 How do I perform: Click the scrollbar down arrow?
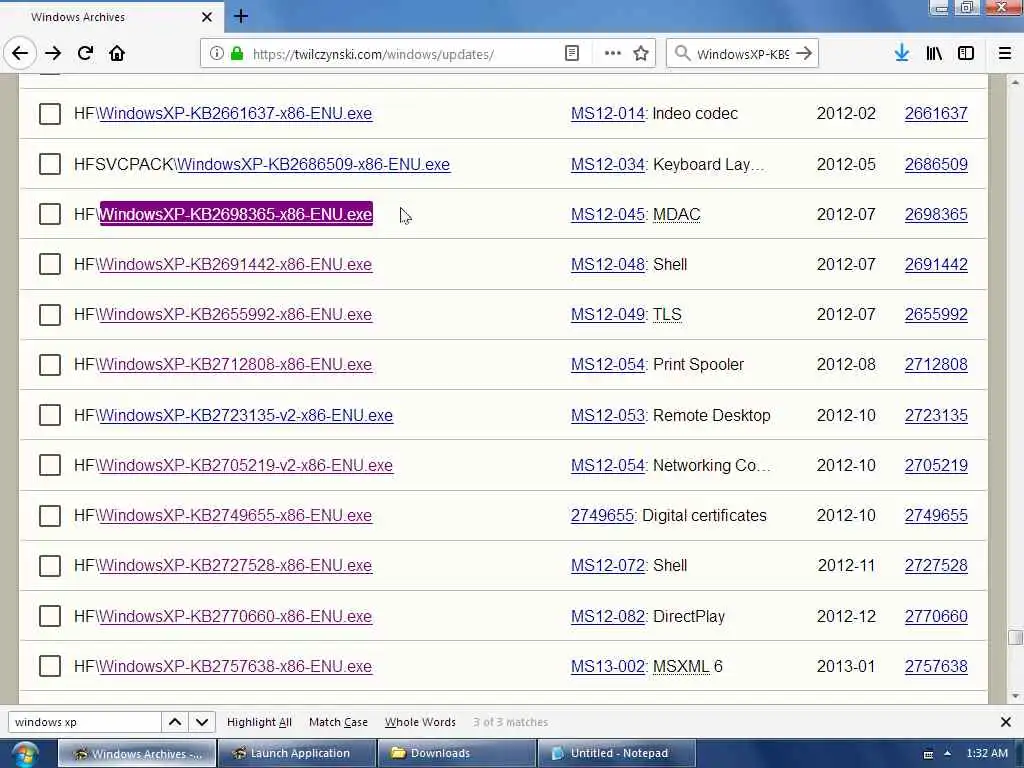pos(1014,696)
